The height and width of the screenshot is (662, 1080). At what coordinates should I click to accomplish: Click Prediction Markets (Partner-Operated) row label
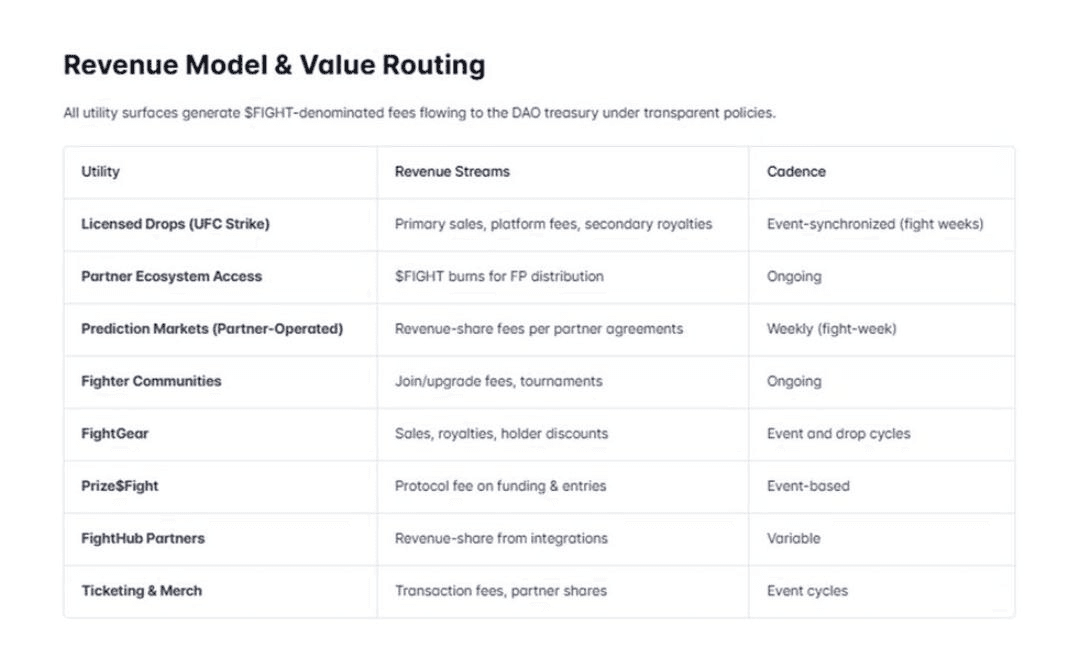(211, 329)
